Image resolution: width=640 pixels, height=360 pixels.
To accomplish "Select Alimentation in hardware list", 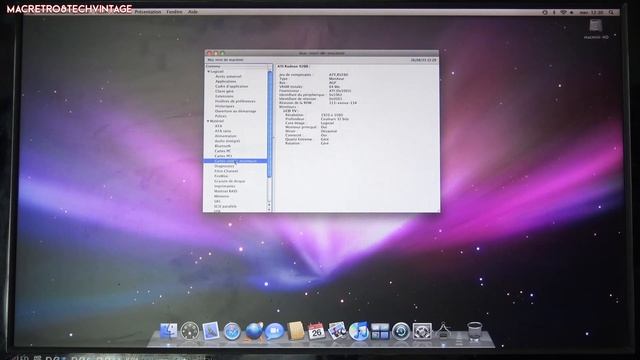I will click(225, 136).
